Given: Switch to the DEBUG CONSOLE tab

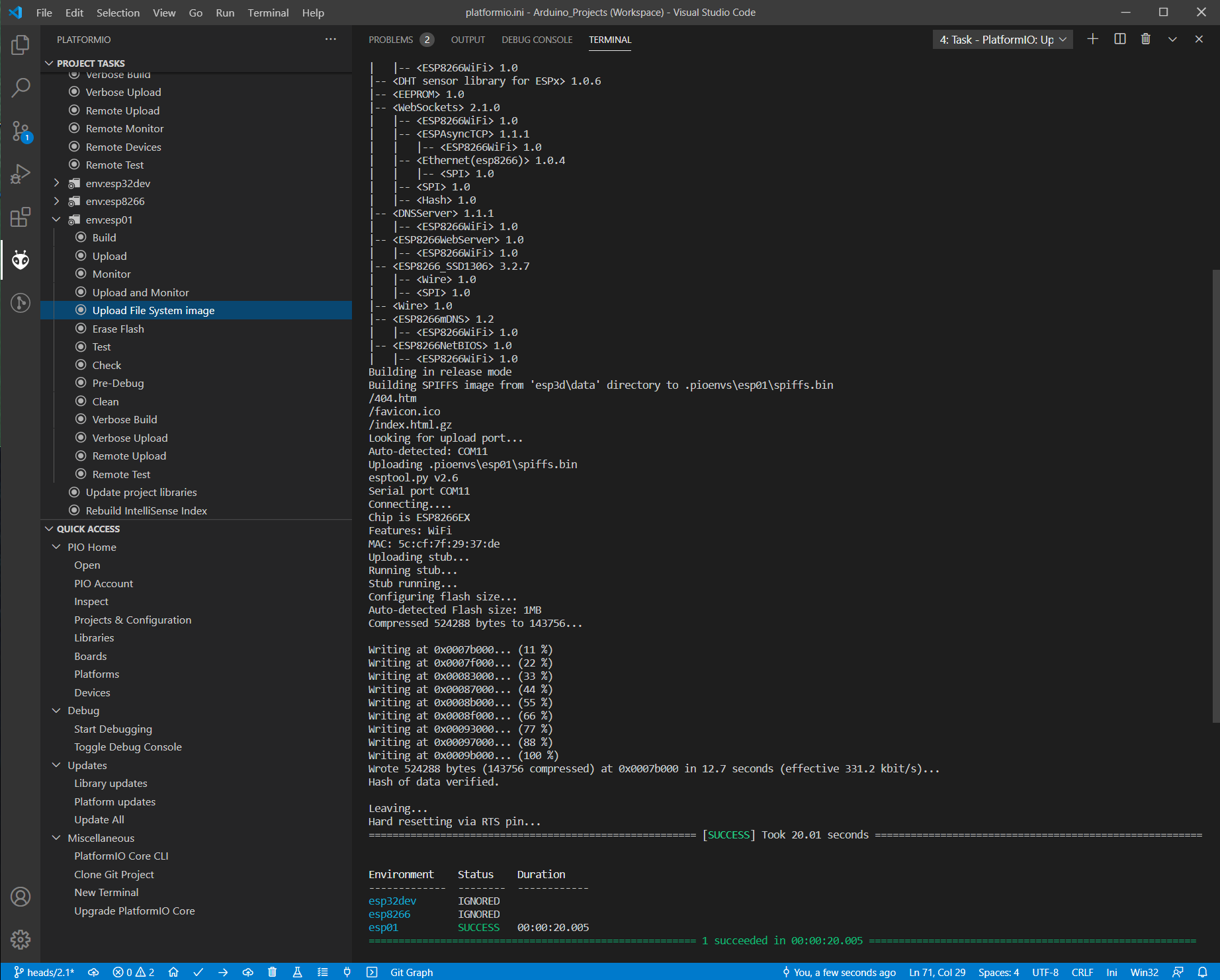Looking at the screenshot, I should [537, 40].
